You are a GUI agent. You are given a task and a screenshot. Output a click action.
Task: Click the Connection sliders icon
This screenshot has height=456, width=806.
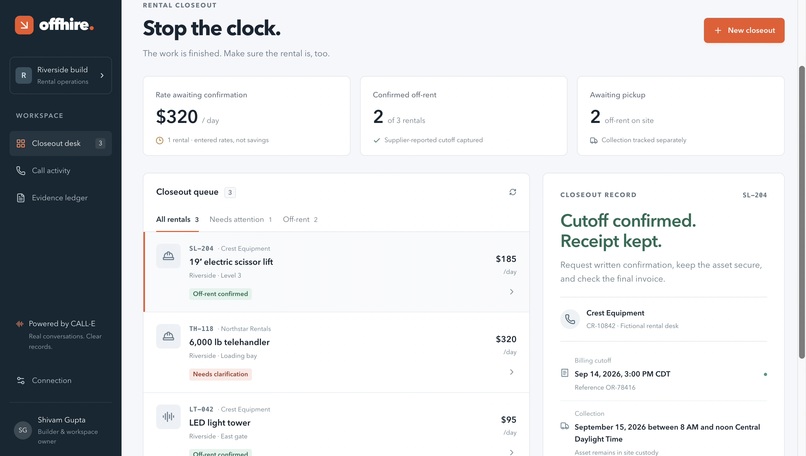[x=21, y=380]
